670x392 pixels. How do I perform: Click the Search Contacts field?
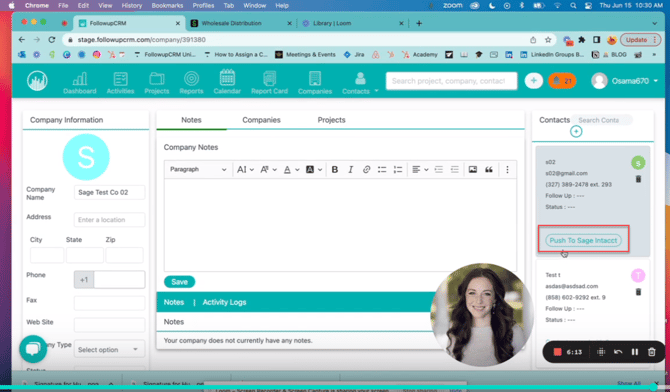(602, 120)
